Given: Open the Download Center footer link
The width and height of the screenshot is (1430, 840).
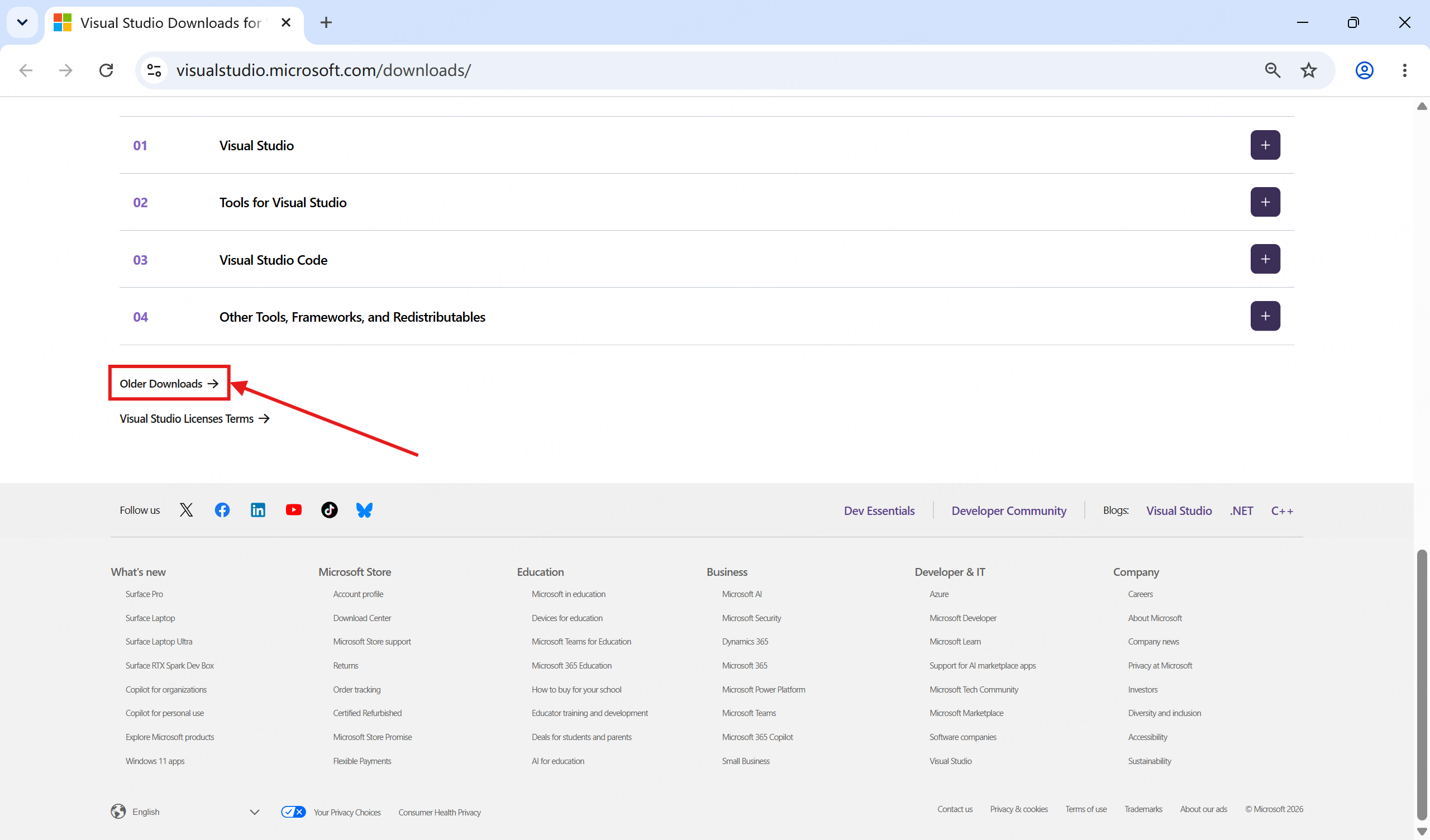Looking at the screenshot, I should (362, 618).
